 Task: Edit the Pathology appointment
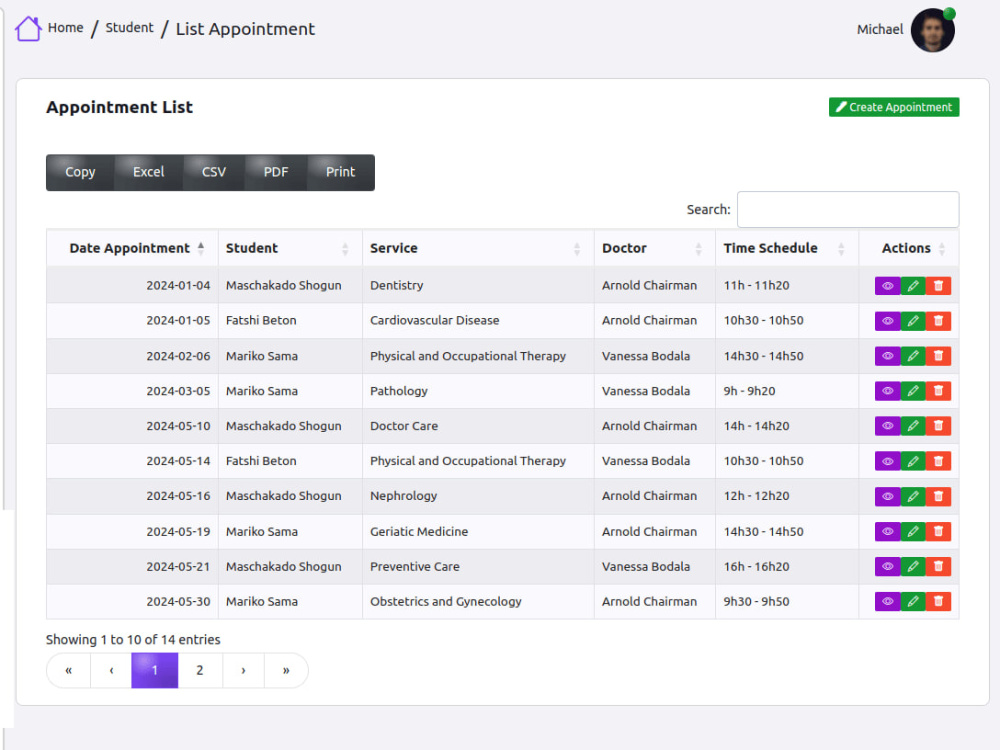pos(913,391)
